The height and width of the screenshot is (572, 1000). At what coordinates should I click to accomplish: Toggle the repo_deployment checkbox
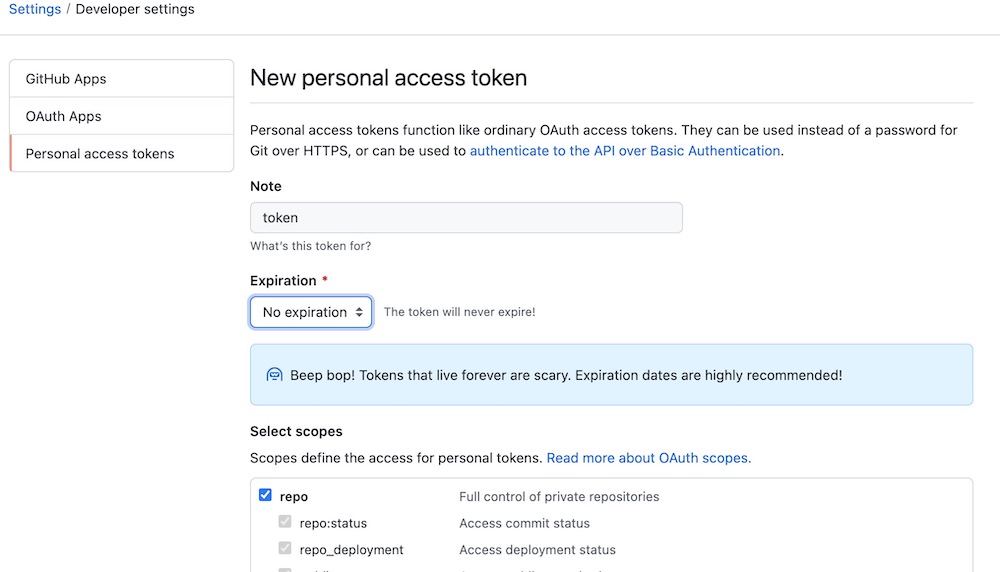285,549
